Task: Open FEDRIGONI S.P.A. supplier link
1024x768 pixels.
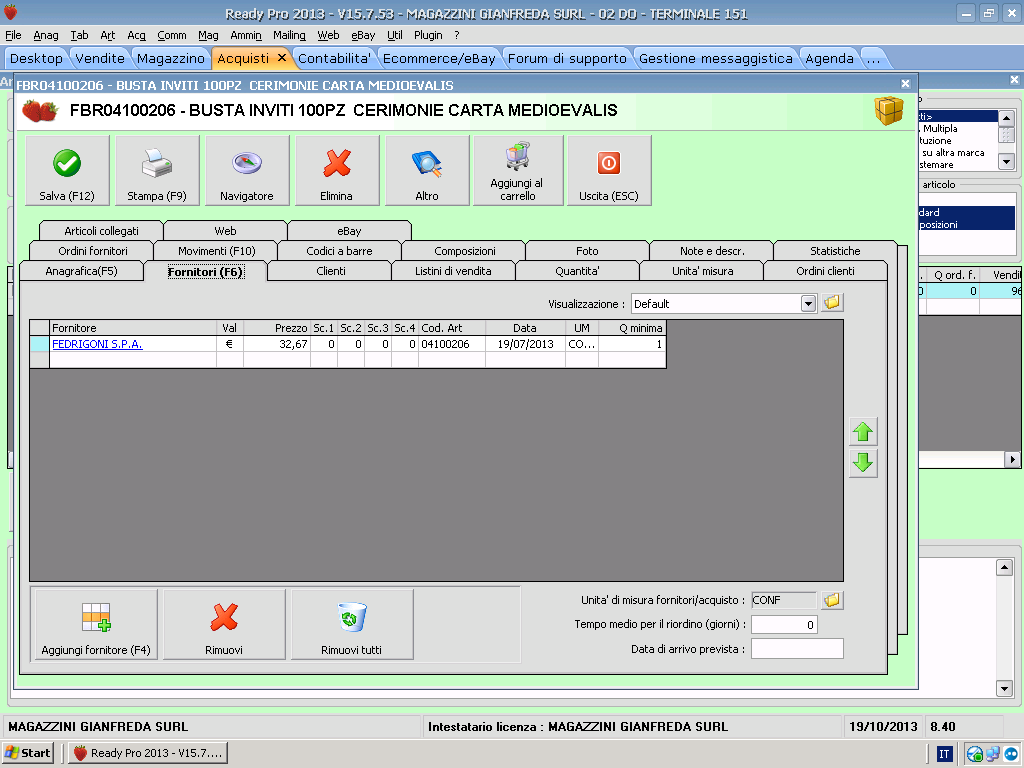Action: click(97, 344)
